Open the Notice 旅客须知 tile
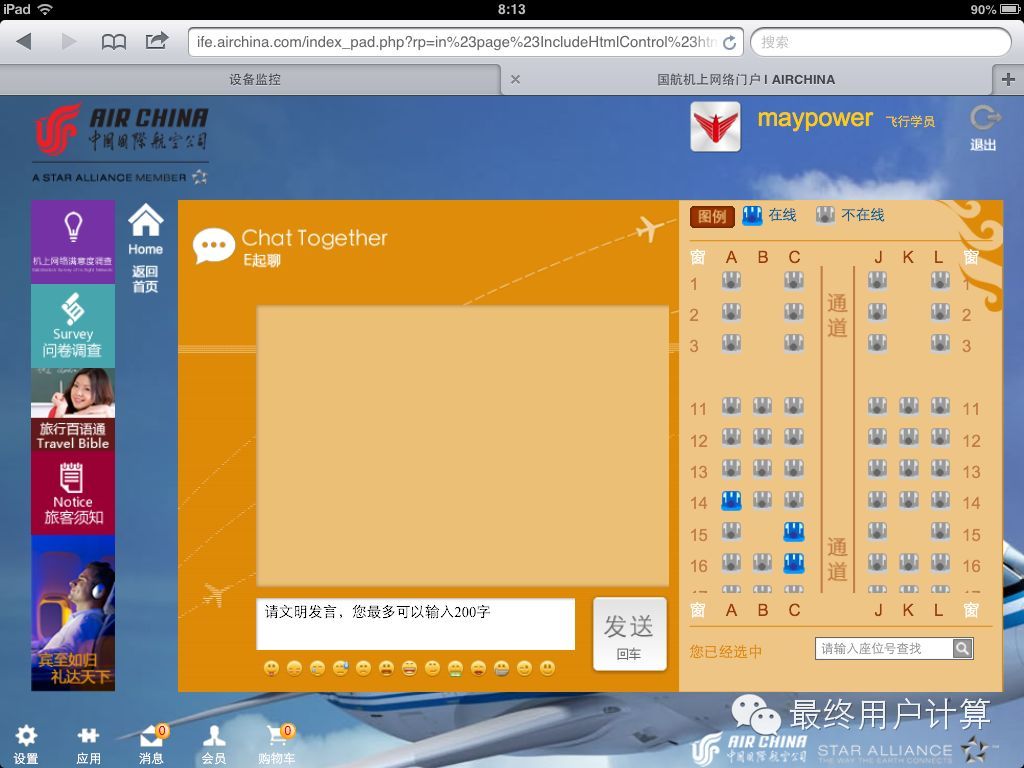The image size is (1024, 768). pyautogui.click(x=73, y=493)
